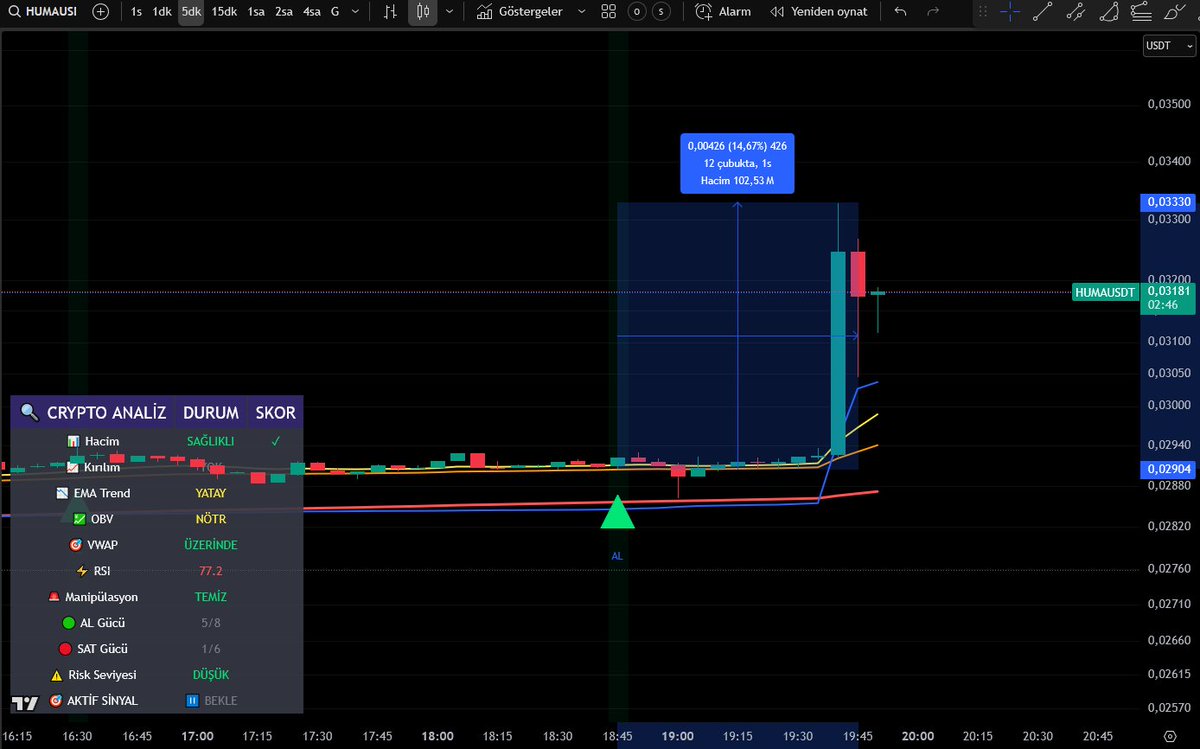Select the brush drawing tool
Image resolution: width=1200 pixels, height=749 pixels.
point(1173,12)
